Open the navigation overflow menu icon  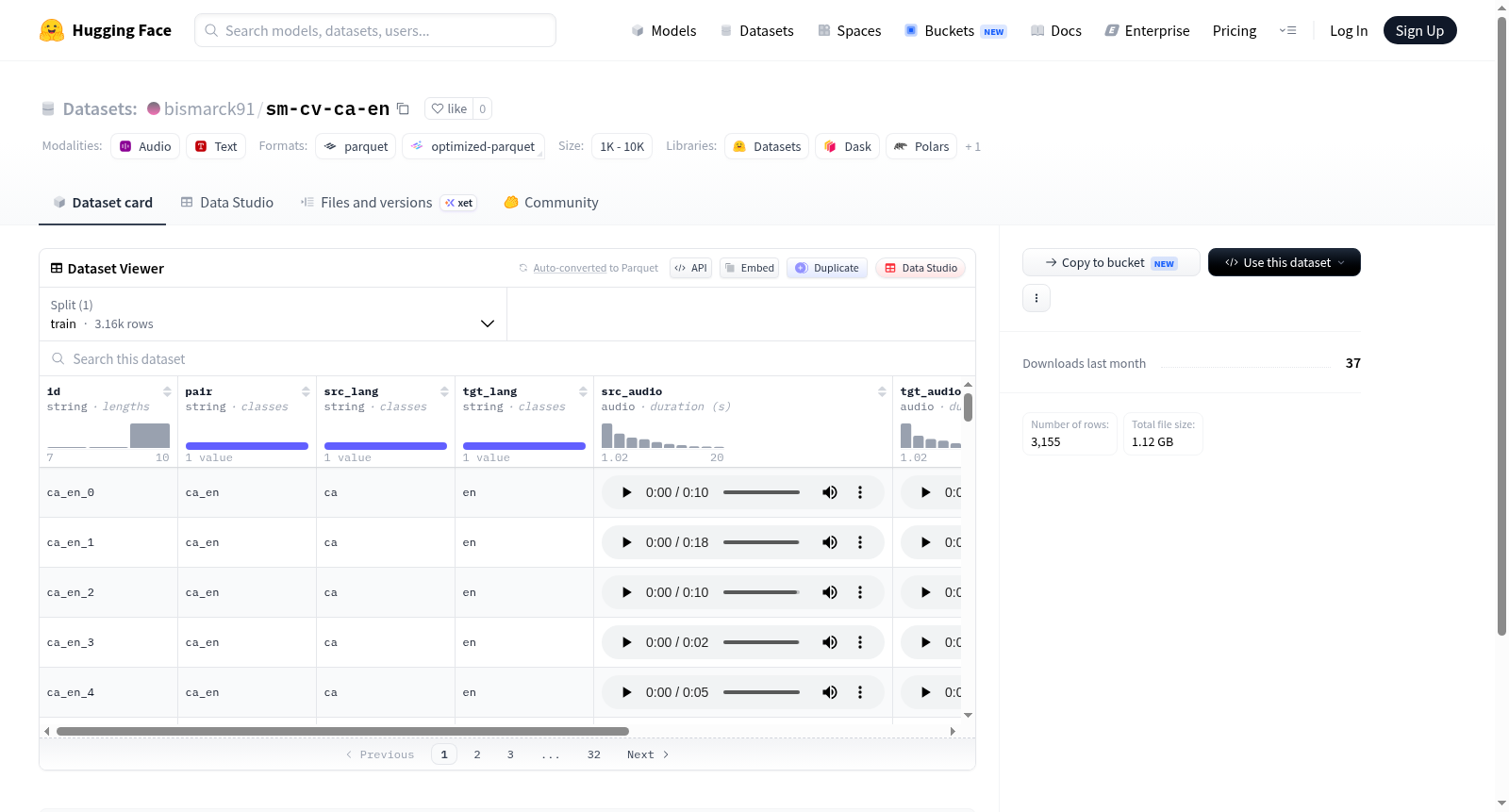[x=1287, y=30]
